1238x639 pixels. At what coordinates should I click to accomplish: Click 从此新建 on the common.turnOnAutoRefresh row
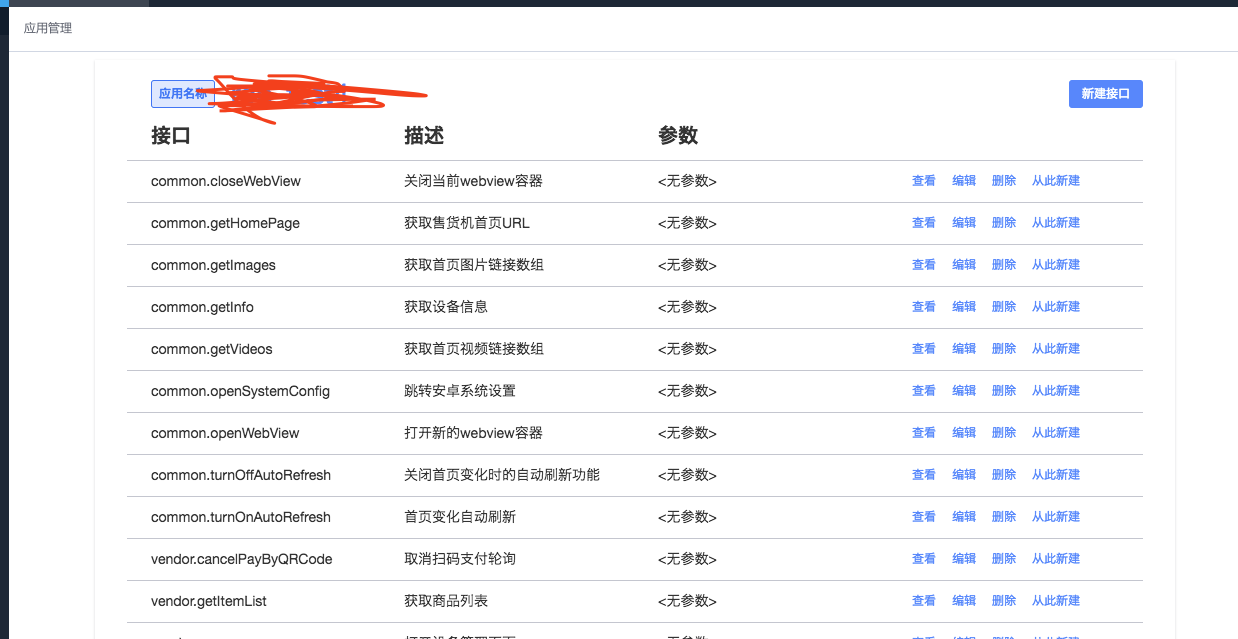(1056, 517)
